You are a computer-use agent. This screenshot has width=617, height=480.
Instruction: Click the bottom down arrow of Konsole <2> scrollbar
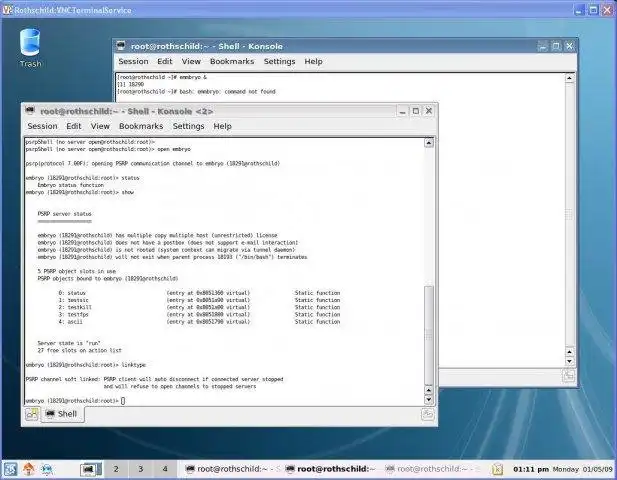(x=429, y=399)
